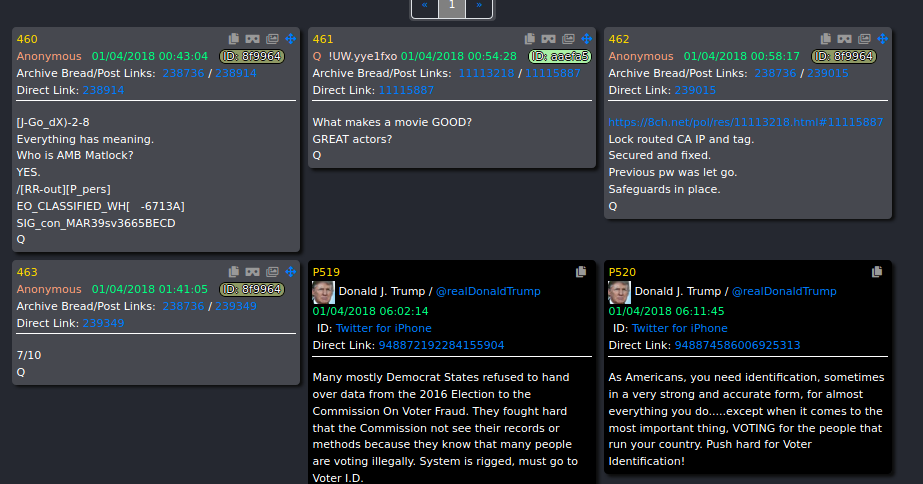Click post number 462
This screenshot has width=923, height=484.
(x=619, y=39)
